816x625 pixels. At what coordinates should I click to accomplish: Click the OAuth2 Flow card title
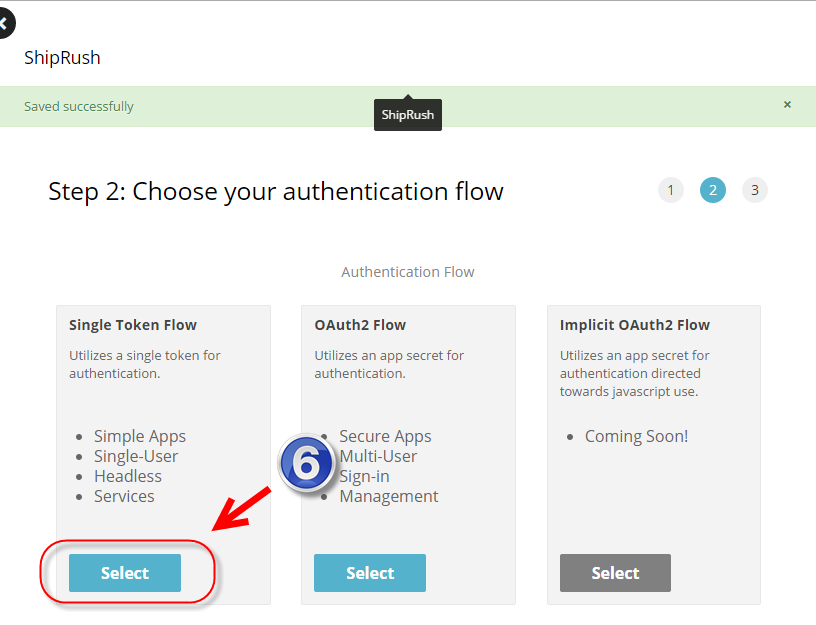360,325
